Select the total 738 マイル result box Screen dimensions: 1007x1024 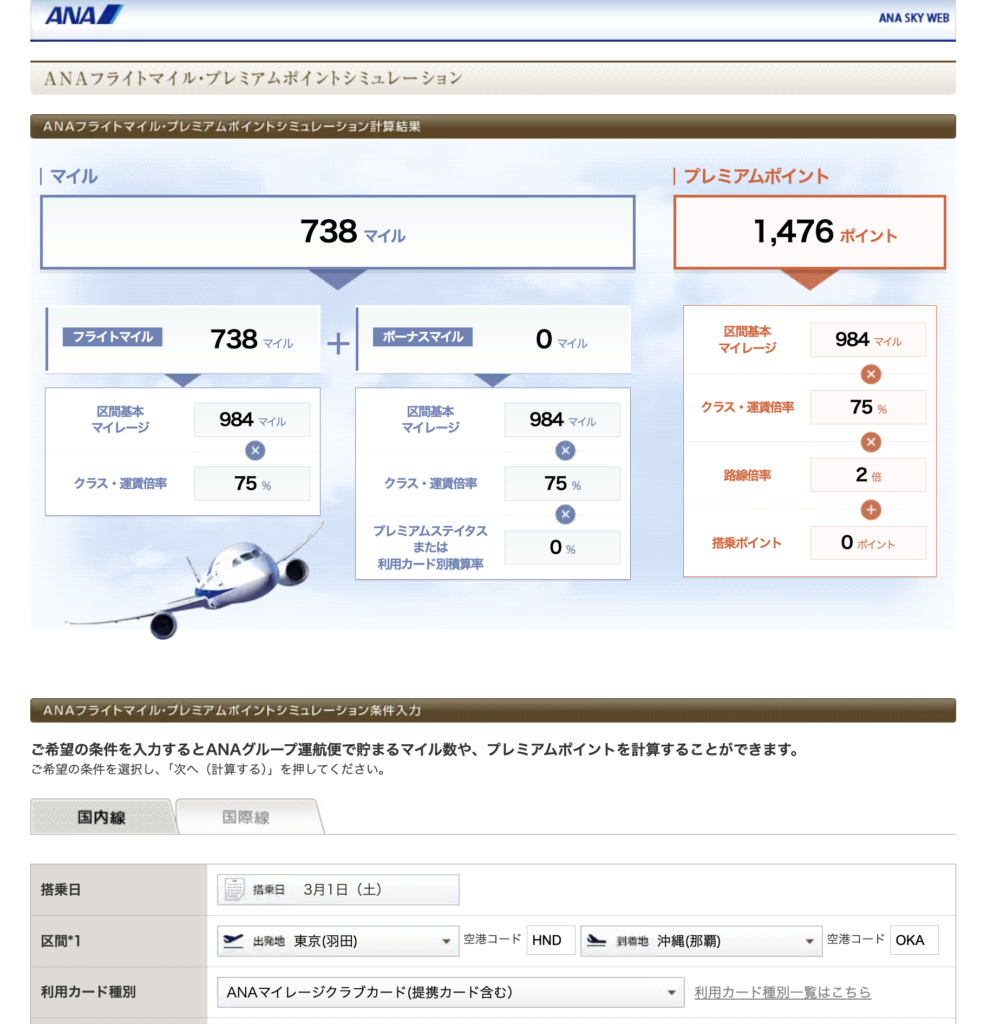338,232
